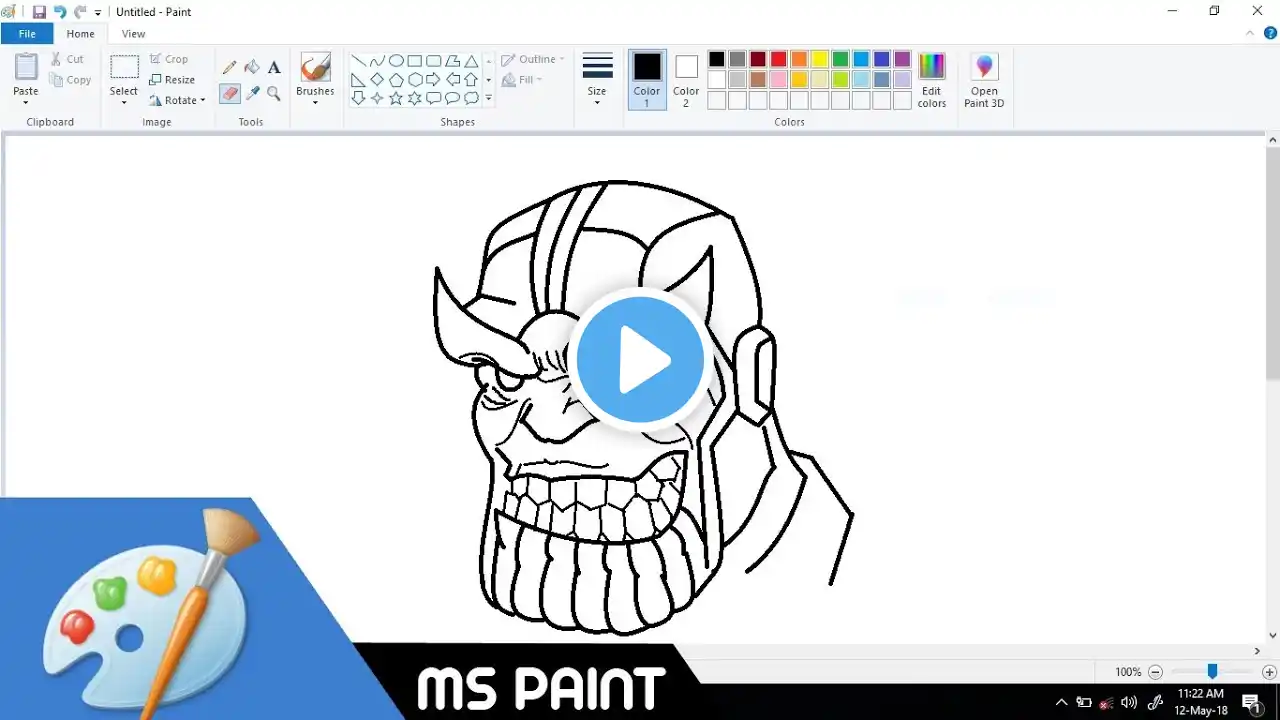Select the Color picker eyedropper tool
1280x720 pixels.
(x=252, y=93)
